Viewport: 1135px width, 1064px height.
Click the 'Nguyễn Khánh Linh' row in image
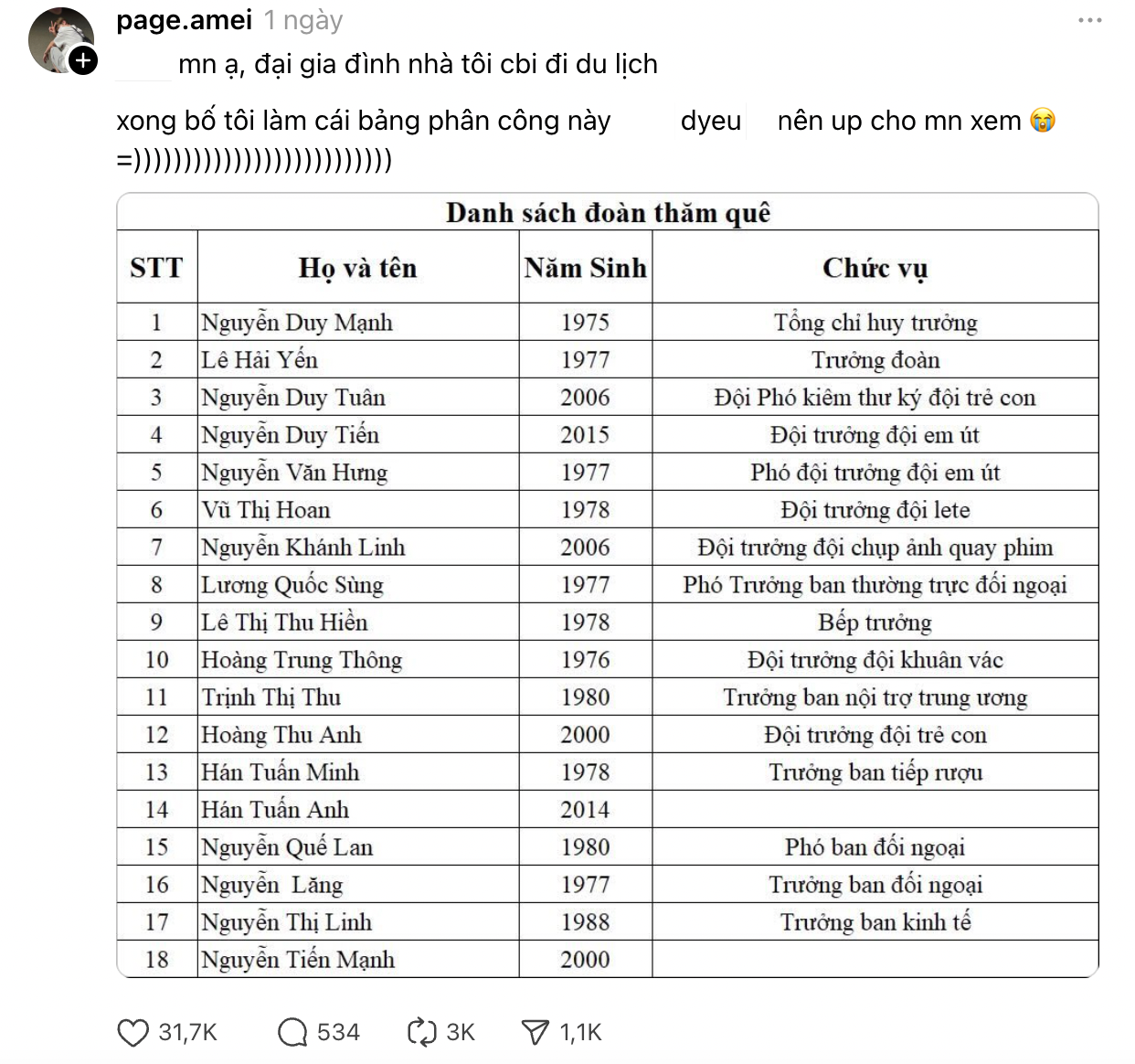pyautogui.click(x=303, y=548)
